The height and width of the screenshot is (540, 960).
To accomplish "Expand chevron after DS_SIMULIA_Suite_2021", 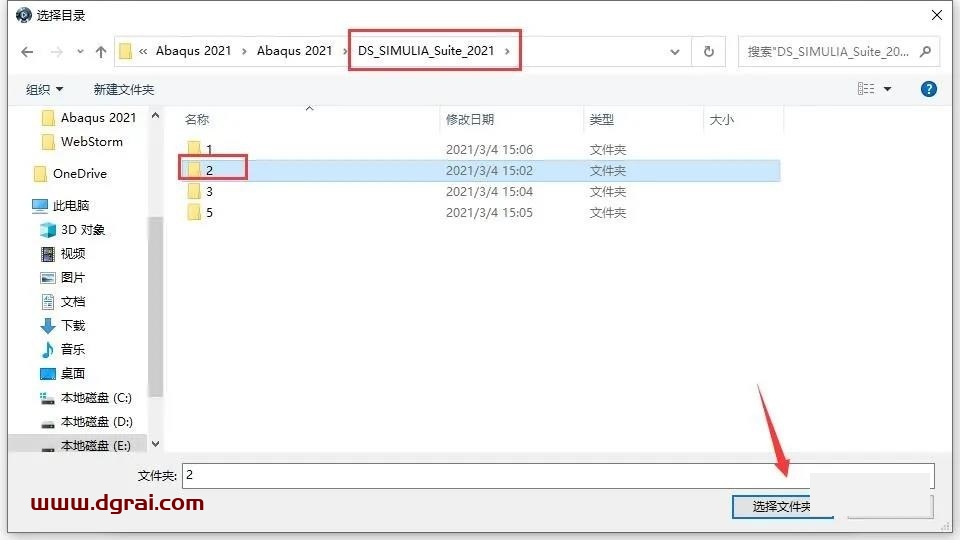I will point(507,51).
